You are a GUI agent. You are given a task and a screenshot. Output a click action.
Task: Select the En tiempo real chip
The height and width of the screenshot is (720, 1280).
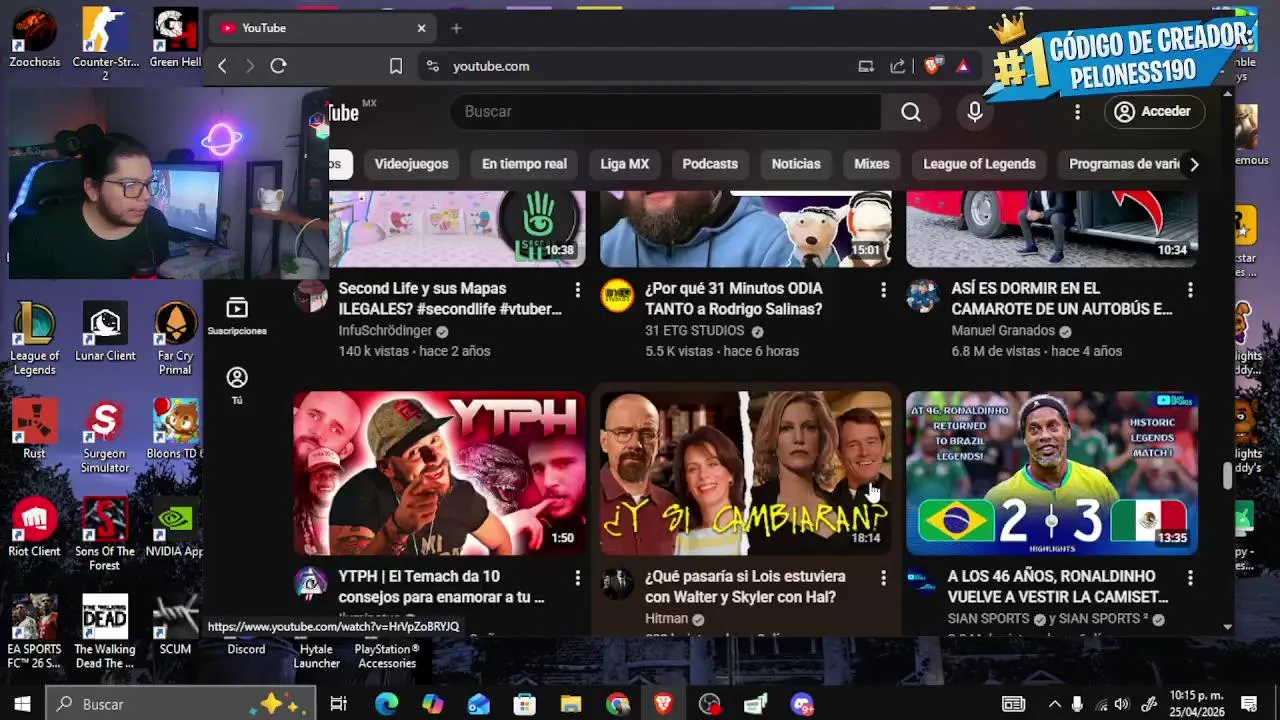[524, 164]
